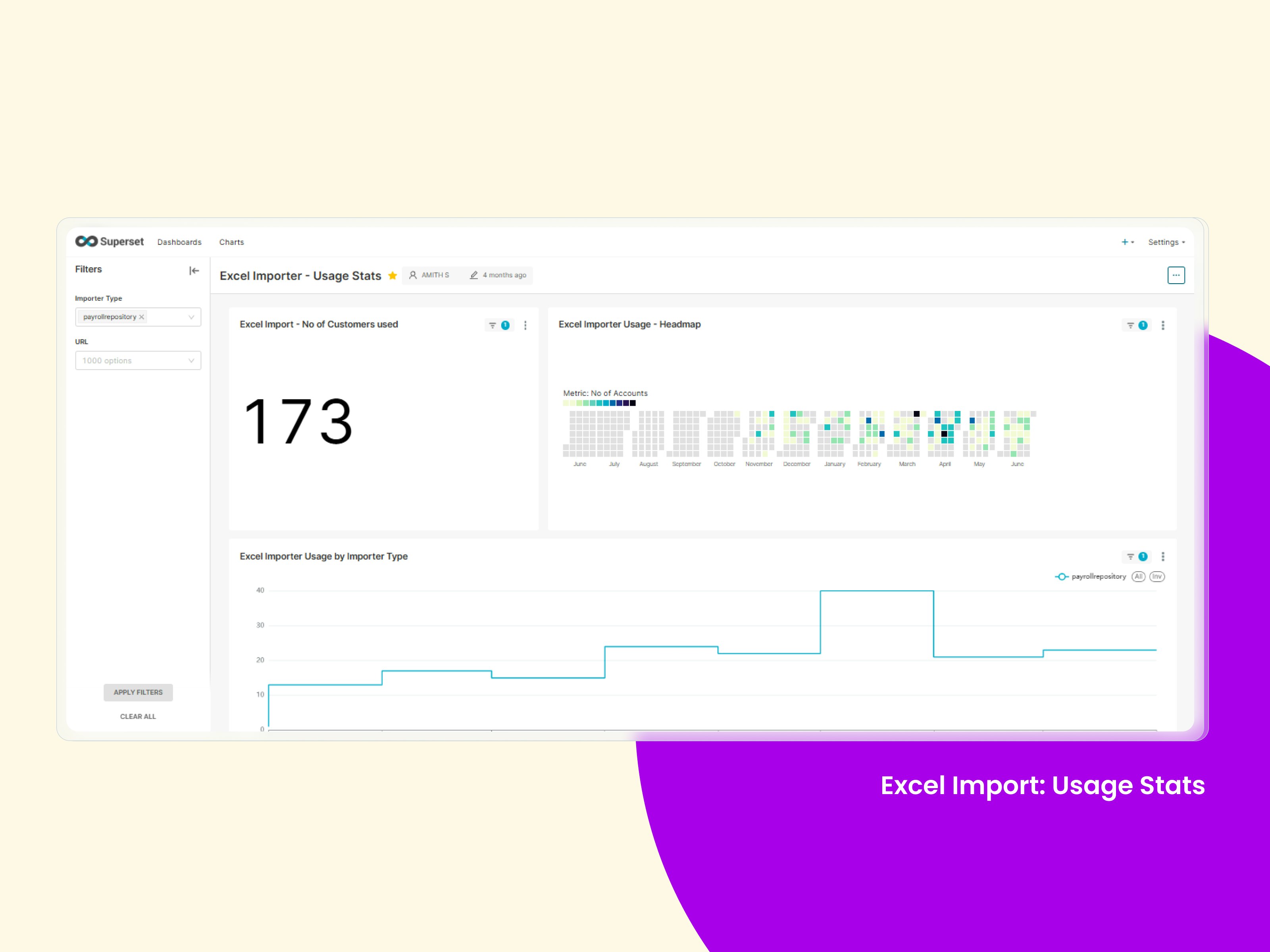Click the Superset logo
This screenshot has width=1270, height=952.
click(109, 242)
